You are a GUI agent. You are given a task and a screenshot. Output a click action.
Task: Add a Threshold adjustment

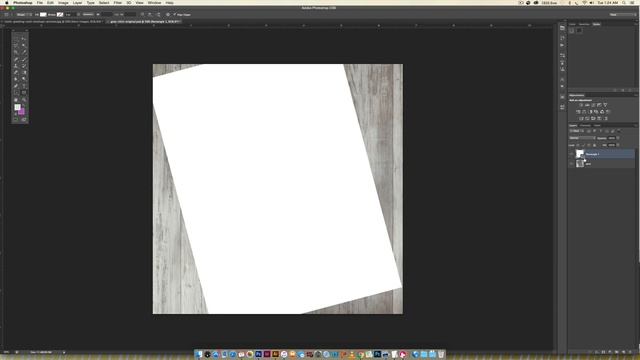593,118
